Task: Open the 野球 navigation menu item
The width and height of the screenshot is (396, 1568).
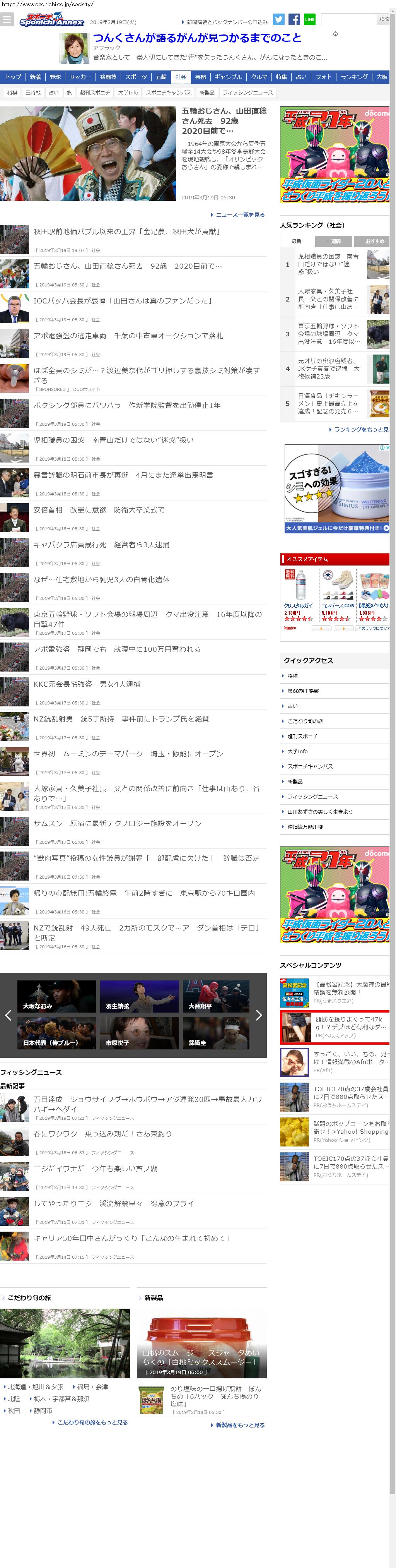Action: (x=55, y=77)
